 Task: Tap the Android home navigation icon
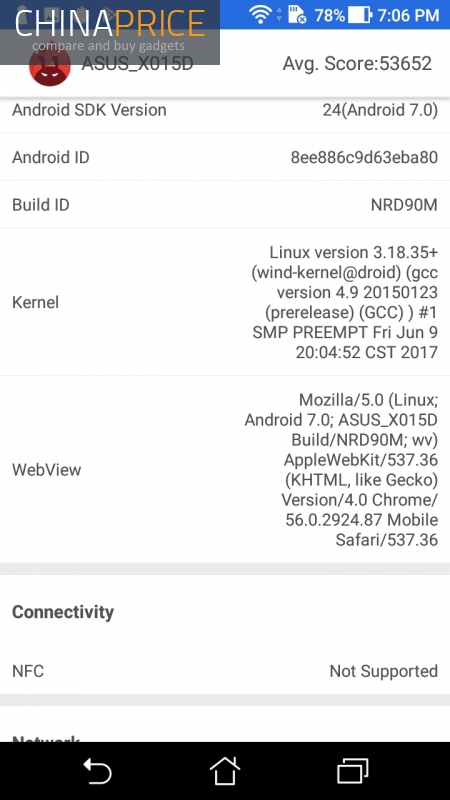pos(225,770)
